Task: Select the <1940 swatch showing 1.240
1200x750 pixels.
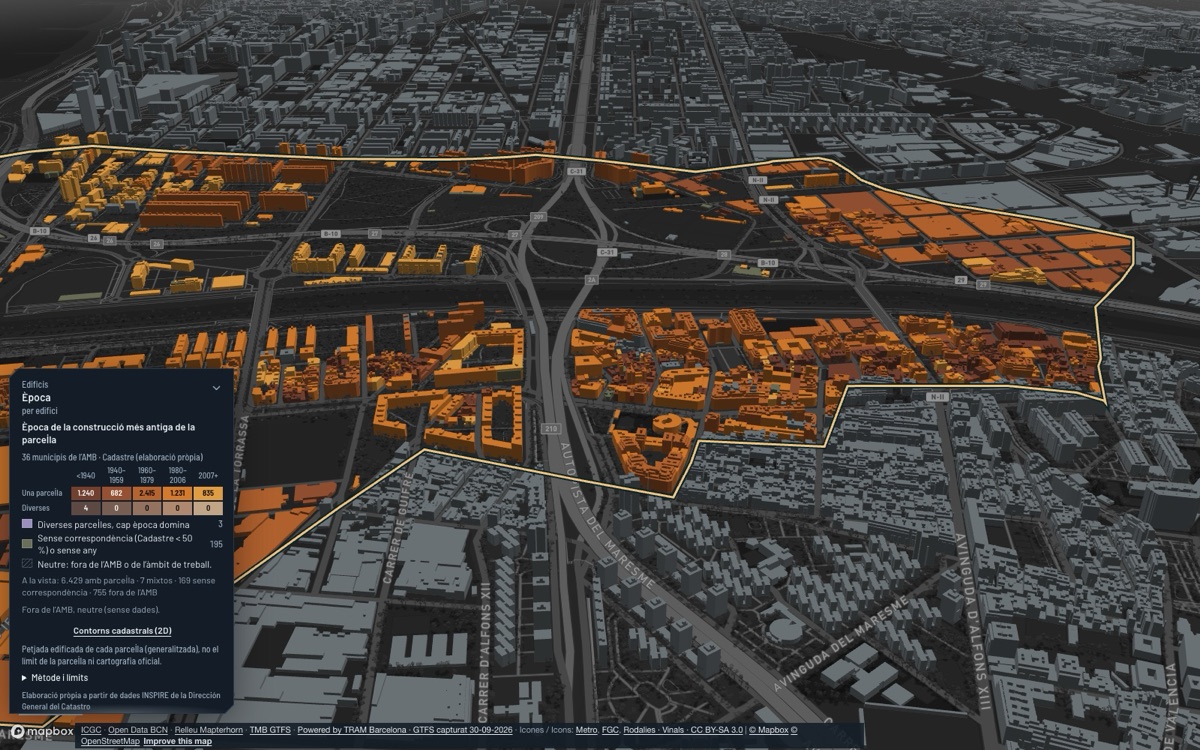Action: point(86,493)
